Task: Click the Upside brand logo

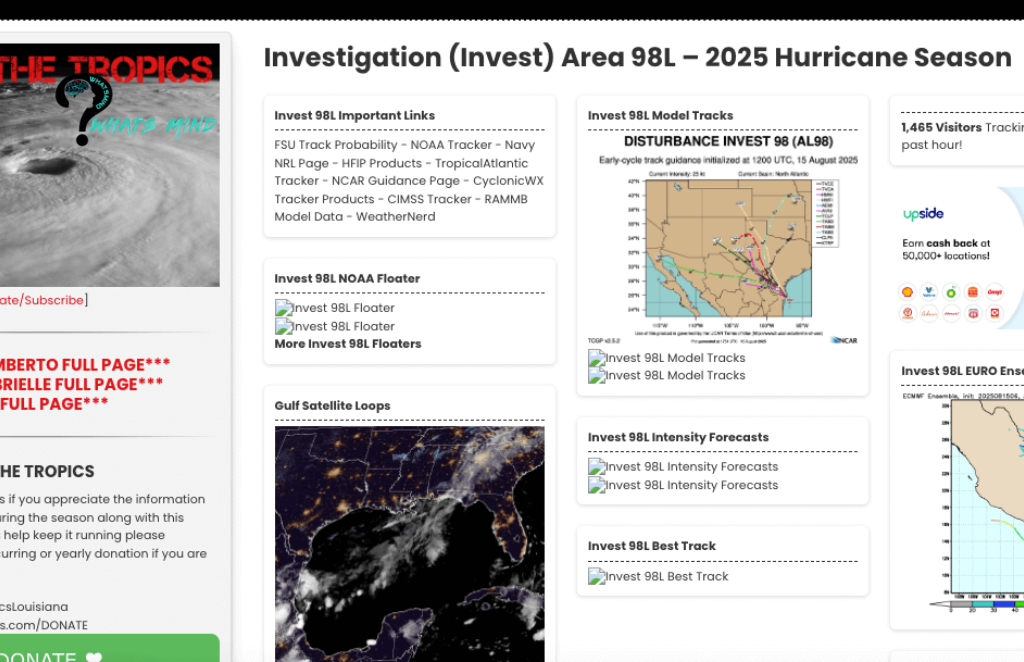Action: (923, 214)
